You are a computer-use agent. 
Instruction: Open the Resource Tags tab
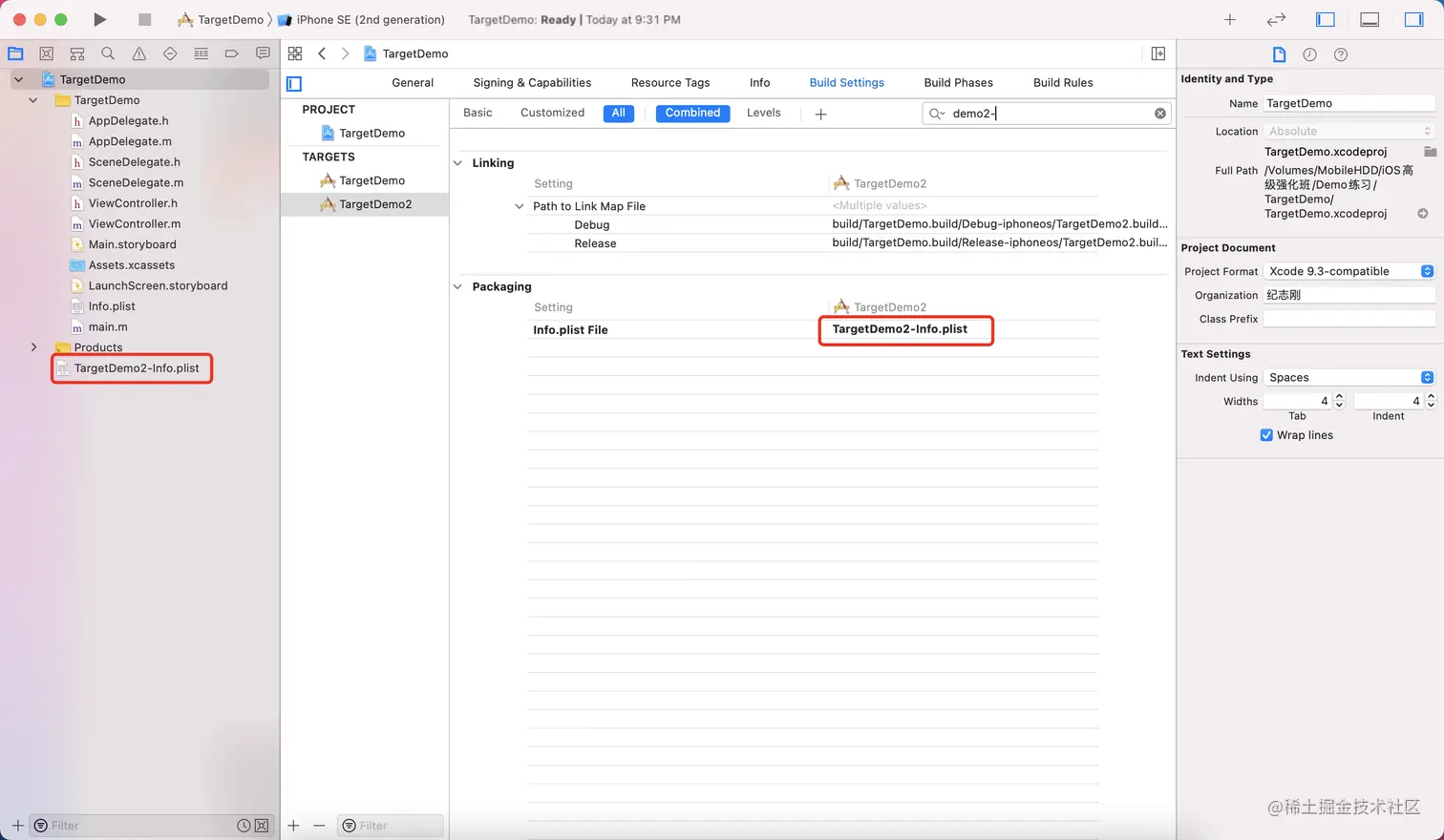tap(670, 83)
